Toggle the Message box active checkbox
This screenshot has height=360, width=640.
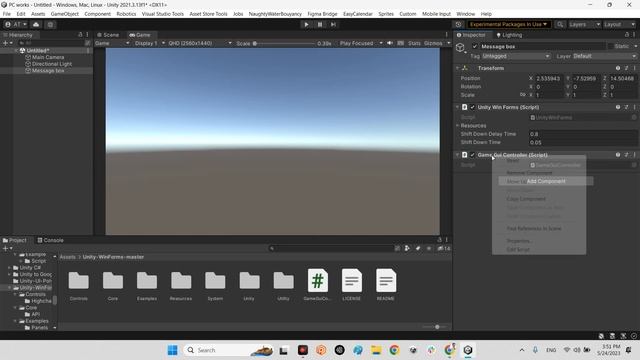pyautogui.click(x=474, y=47)
